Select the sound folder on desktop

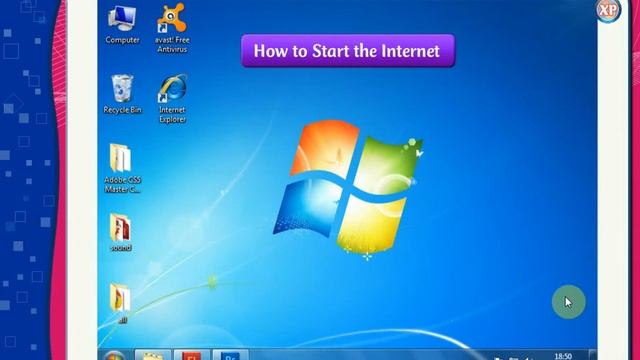click(121, 232)
